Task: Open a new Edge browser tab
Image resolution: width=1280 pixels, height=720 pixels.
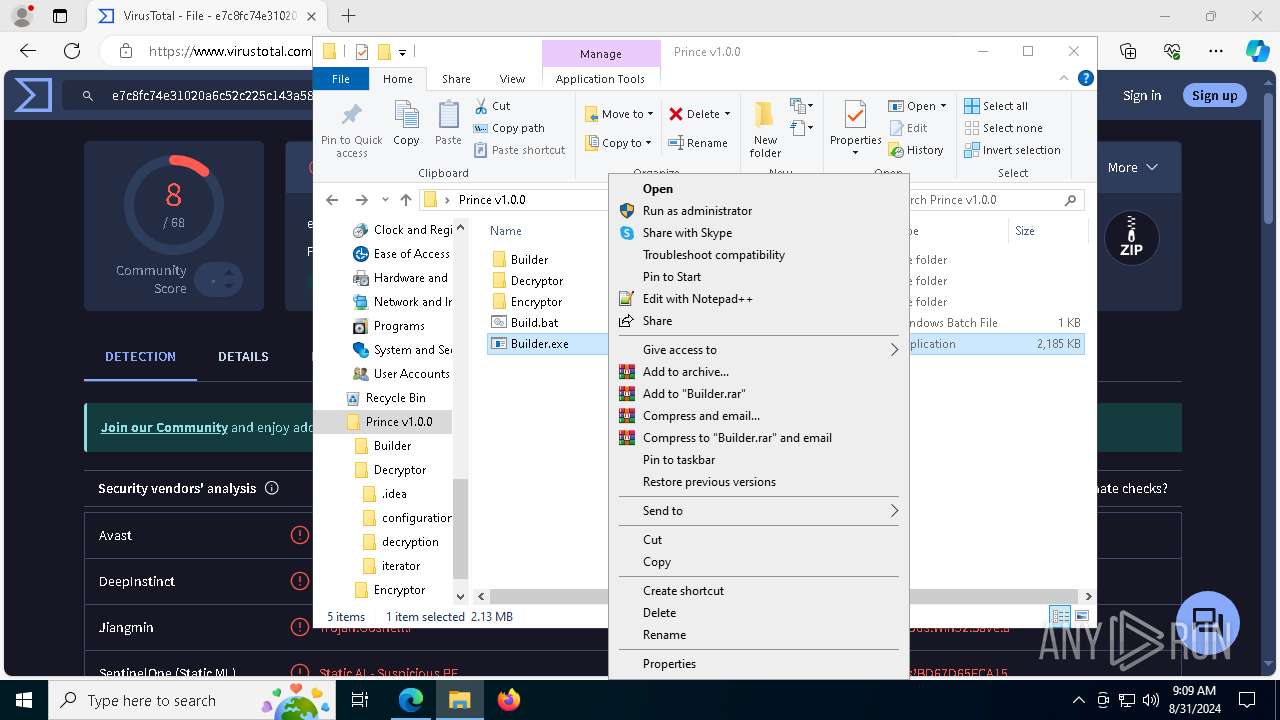Action: click(x=348, y=16)
